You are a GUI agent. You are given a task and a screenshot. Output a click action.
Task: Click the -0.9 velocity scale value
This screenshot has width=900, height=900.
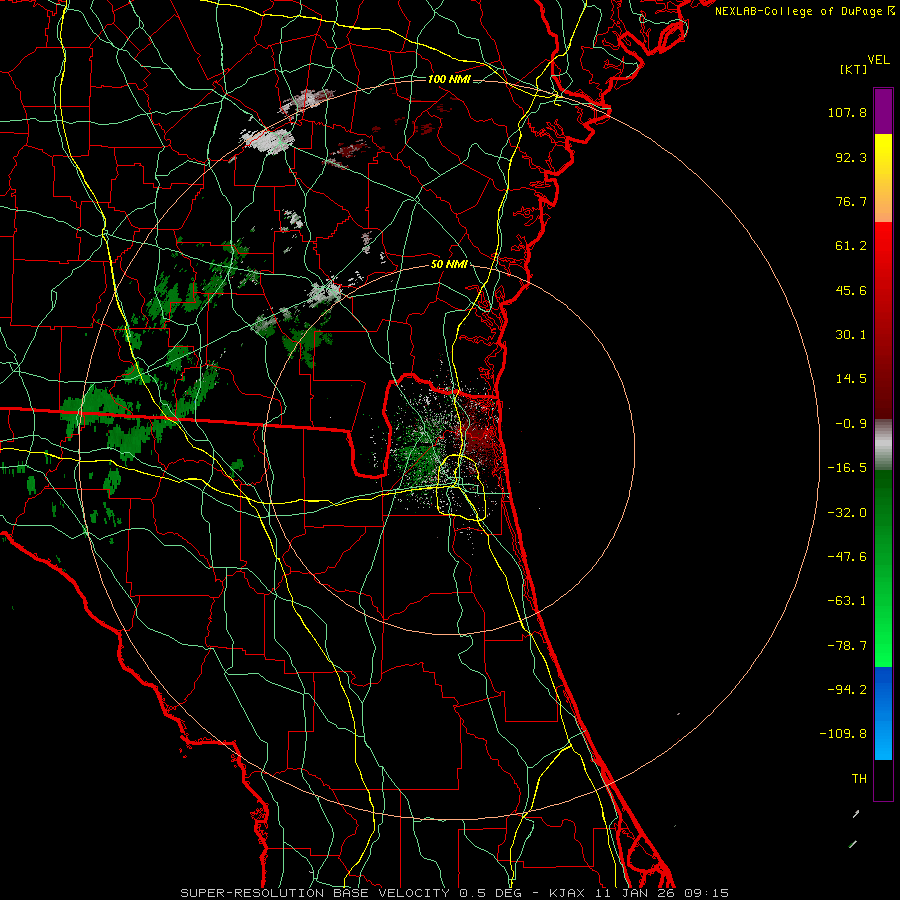pos(851,424)
